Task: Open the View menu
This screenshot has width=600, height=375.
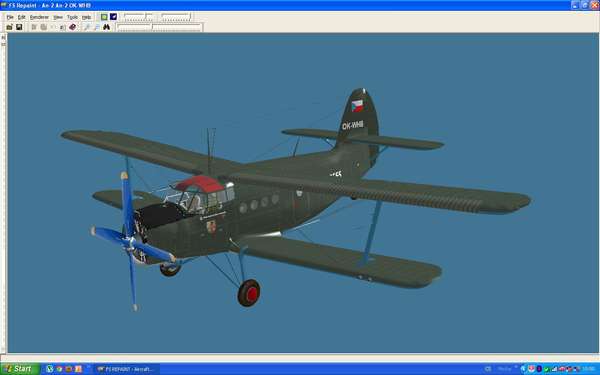Action: point(58,17)
